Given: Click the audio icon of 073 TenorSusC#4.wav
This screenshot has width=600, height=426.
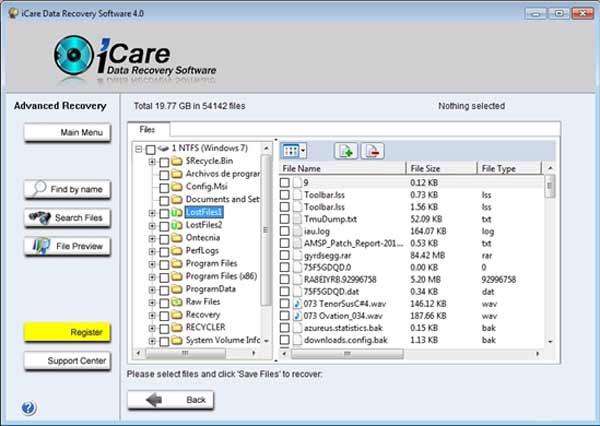Looking at the screenshot, I should click(297, 304).
